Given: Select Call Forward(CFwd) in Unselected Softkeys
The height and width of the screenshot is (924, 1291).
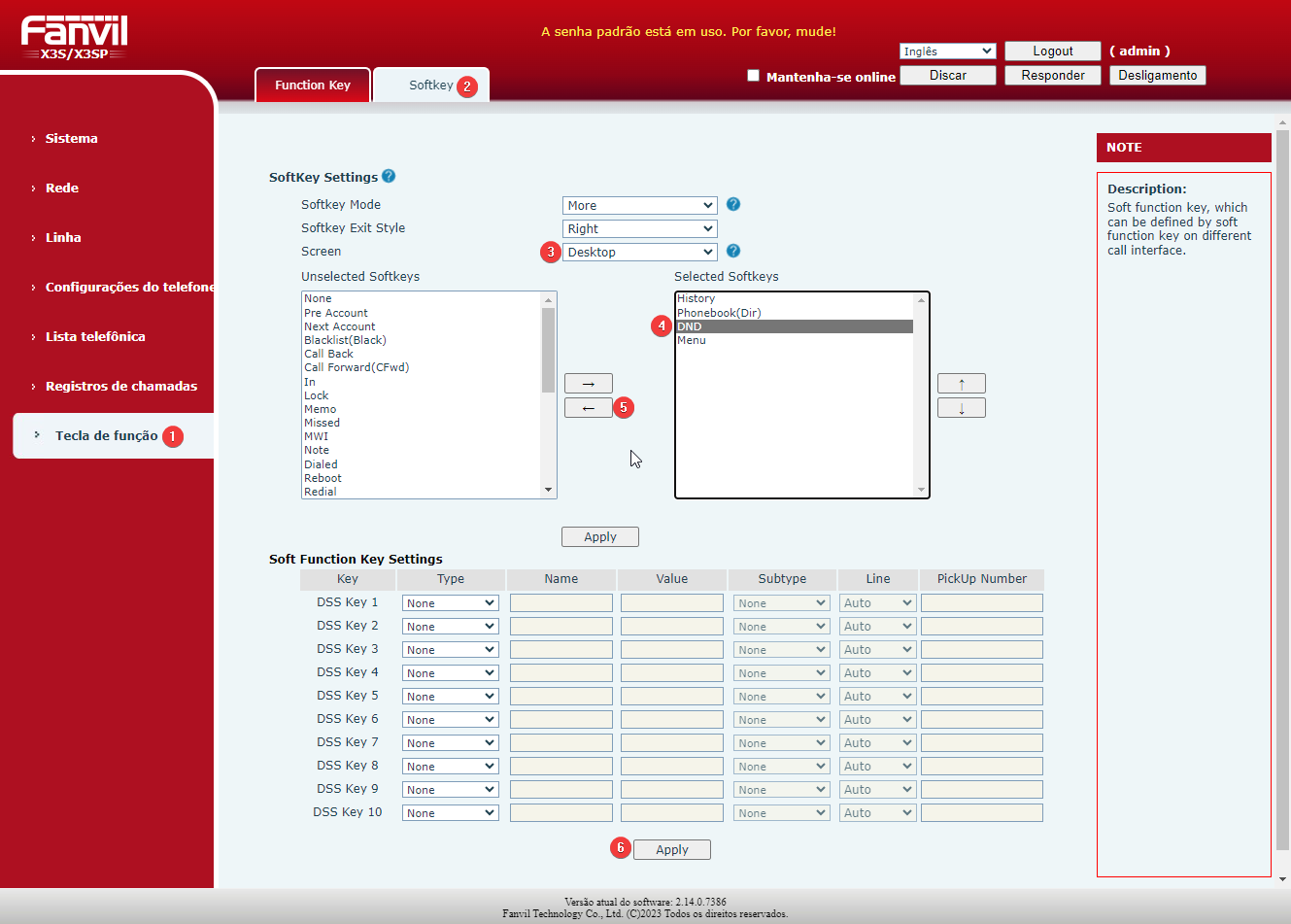Looking at the screenshot, I should click(357, 367).
